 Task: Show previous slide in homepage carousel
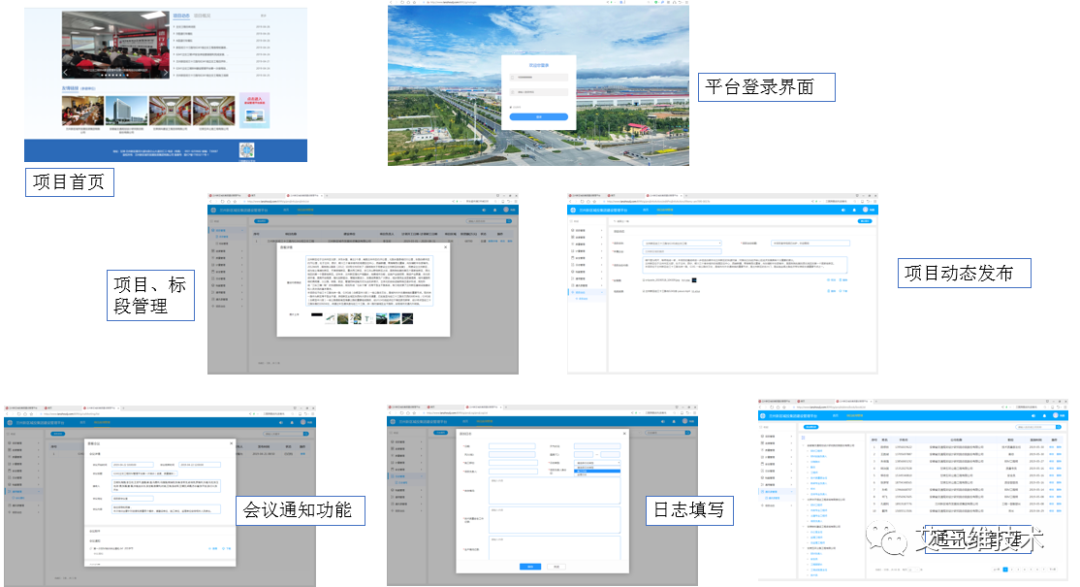[66, 72]
